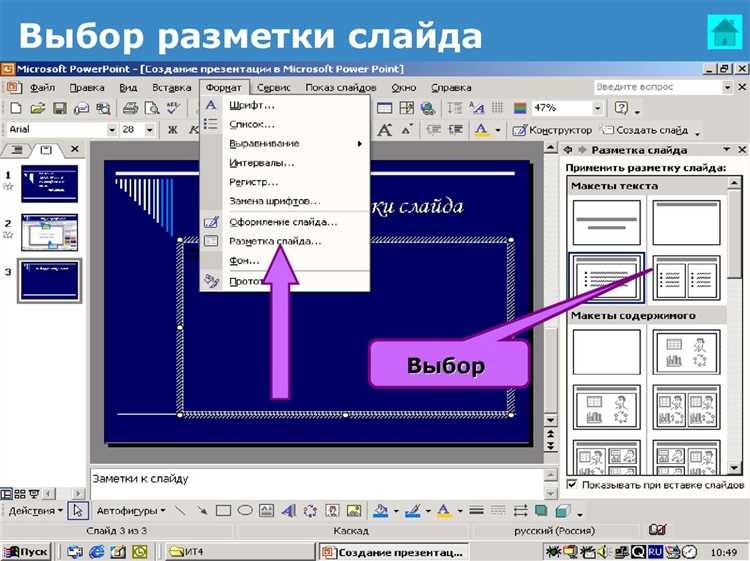Click the Создать слайд button

tap(646, 130)
